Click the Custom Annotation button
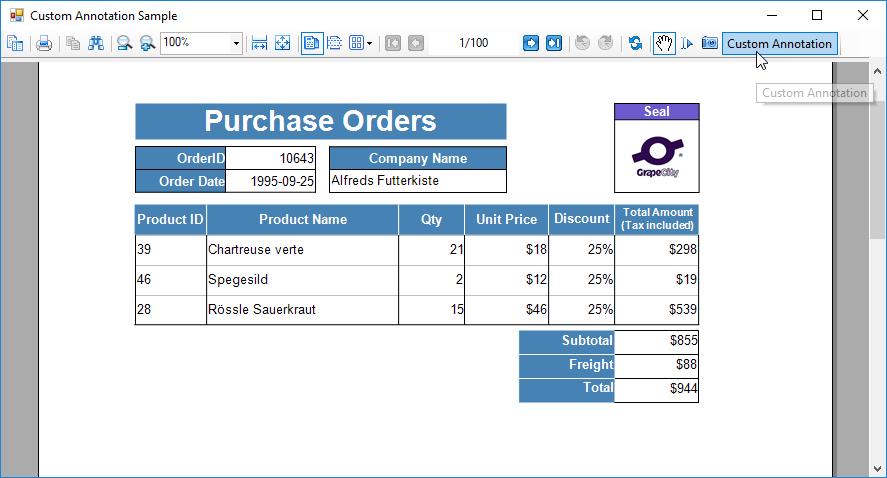Screen dimensions: 887x478 pyautogui.click(x=779, y=44)
